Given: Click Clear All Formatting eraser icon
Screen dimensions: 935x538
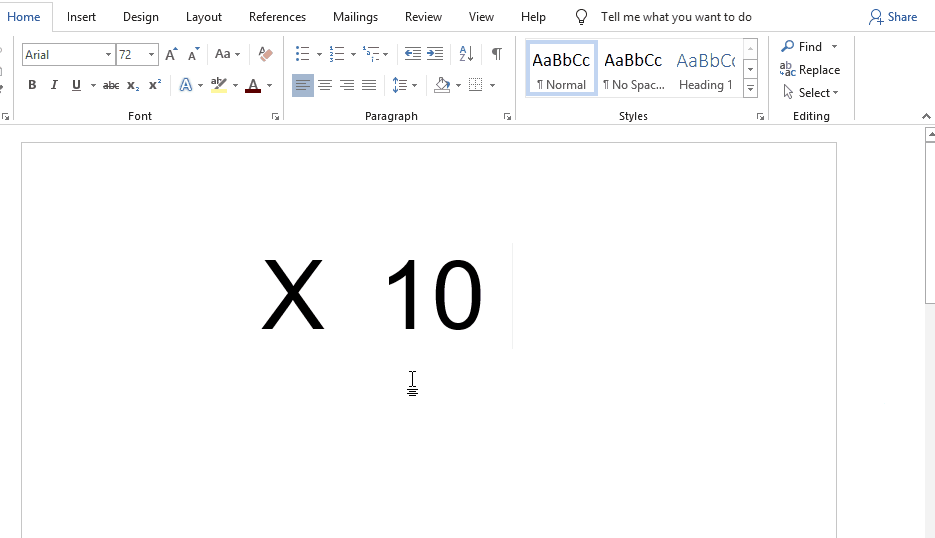Looking at the screenshot, I should pos(265,54).
